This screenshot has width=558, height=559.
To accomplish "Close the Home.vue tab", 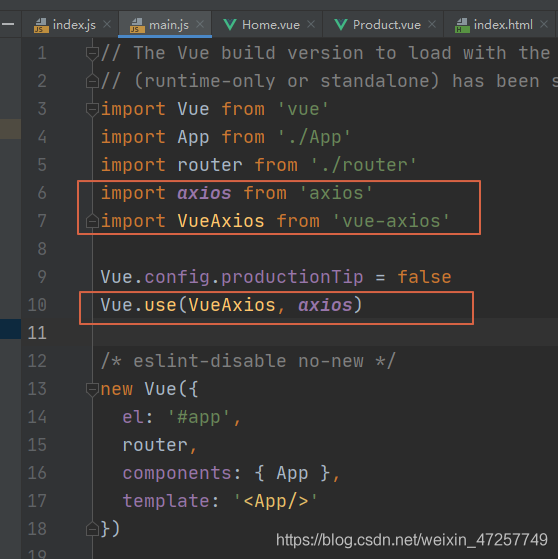I will pos(311,24).
